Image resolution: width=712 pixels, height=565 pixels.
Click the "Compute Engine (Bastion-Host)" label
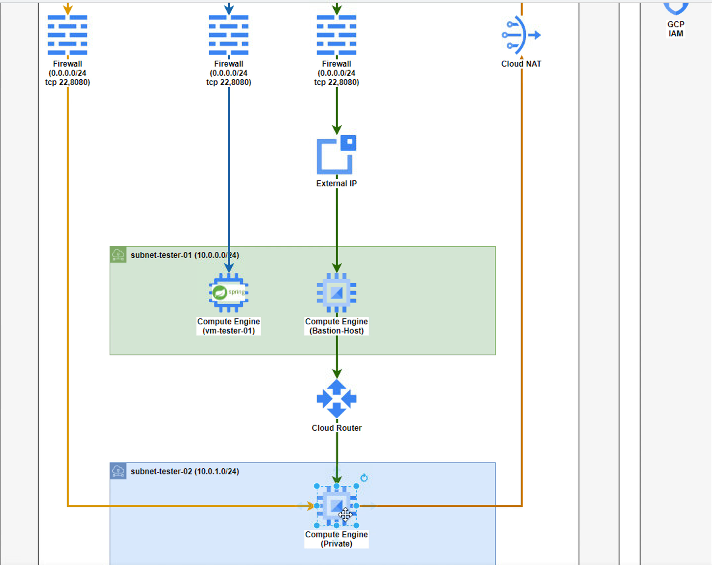click(x=336, y=326)
